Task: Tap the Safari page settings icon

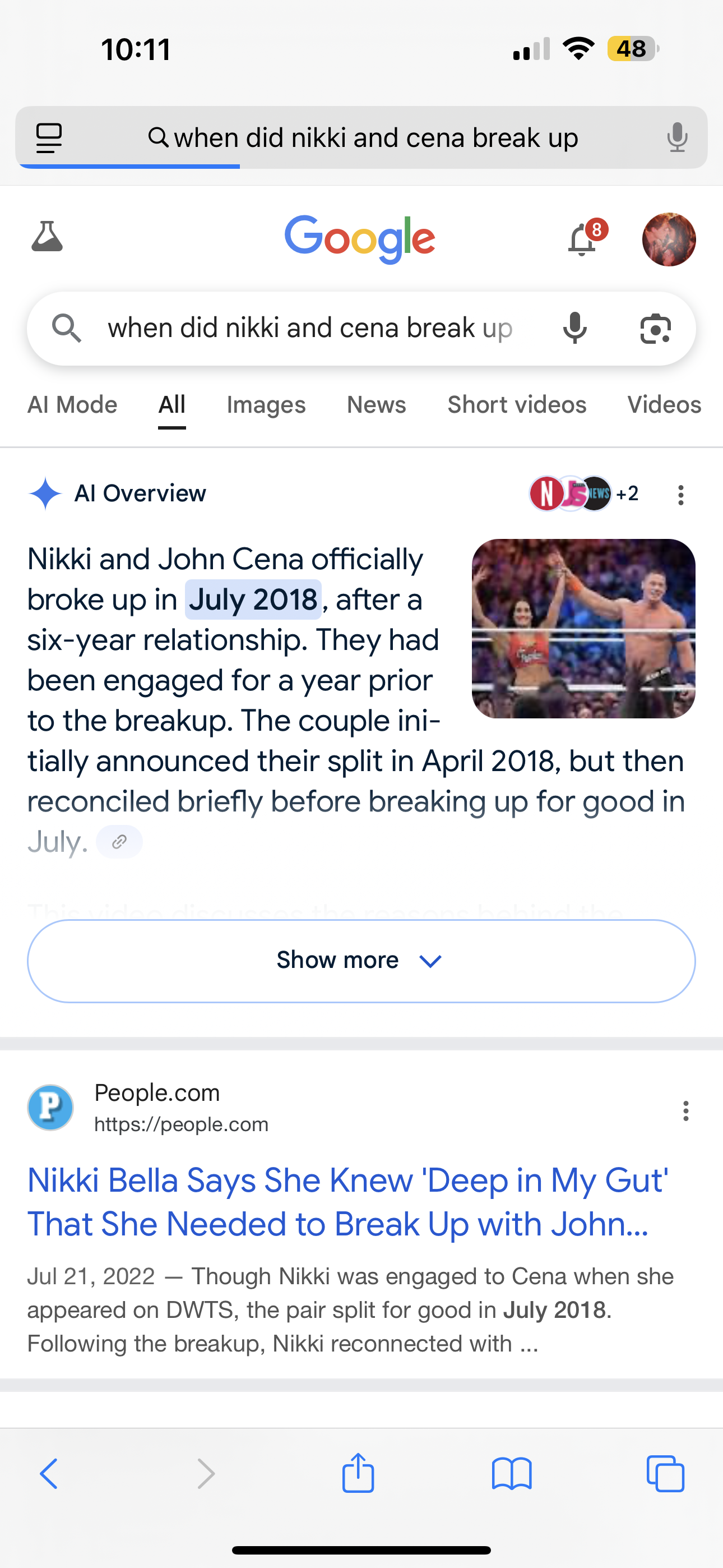Action: pos(49,137)
